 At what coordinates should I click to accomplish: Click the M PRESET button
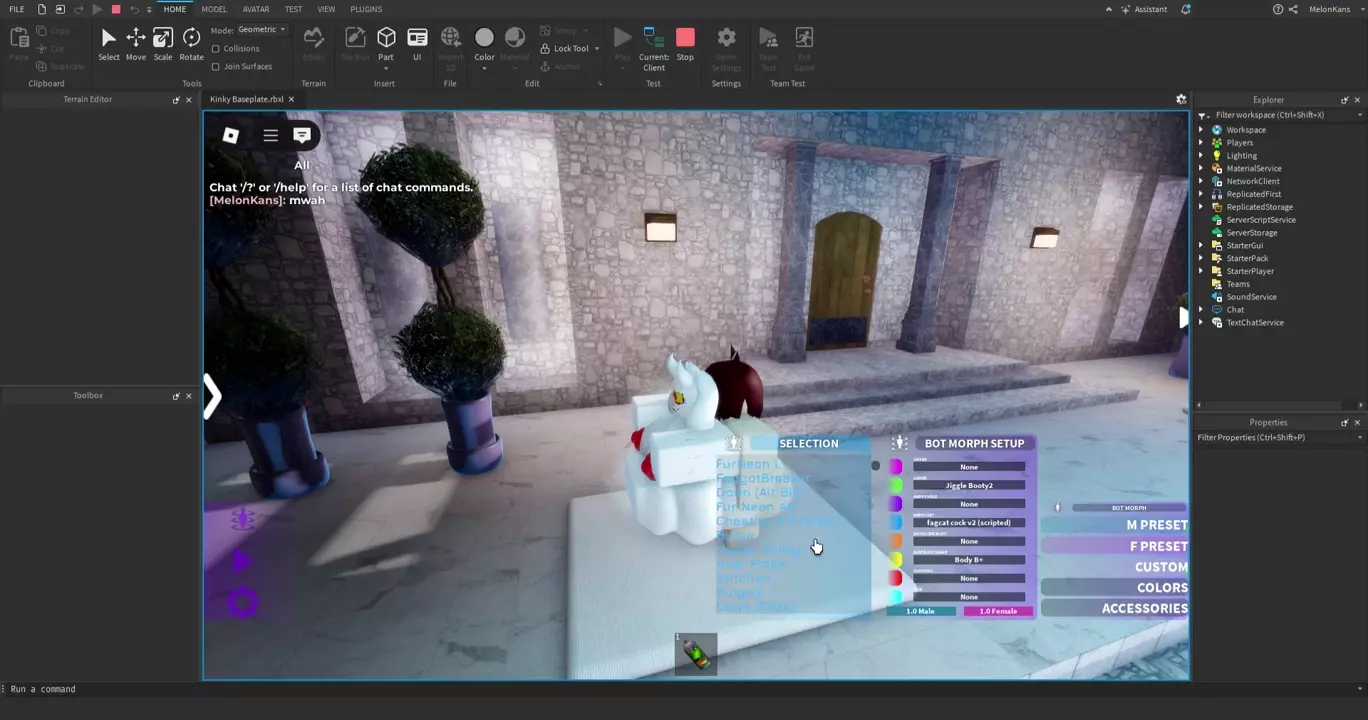click(x=1156, y=525)
